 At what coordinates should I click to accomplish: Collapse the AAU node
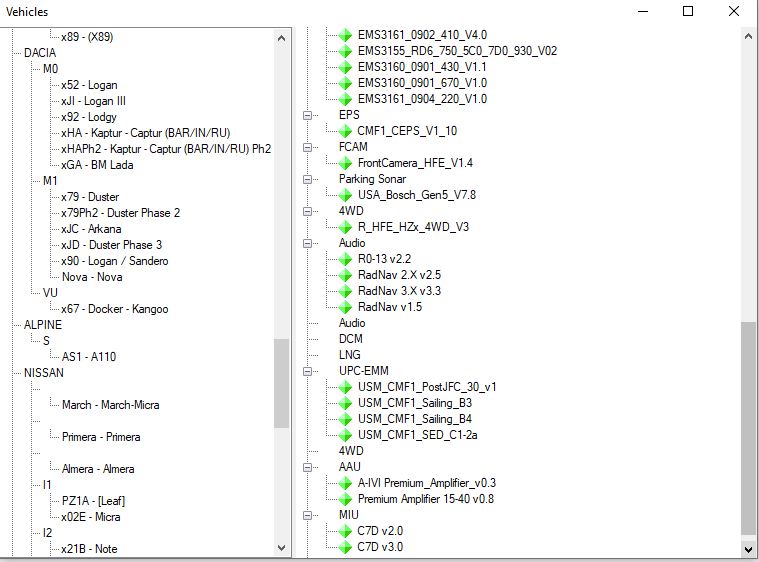[x=307, y=467]
